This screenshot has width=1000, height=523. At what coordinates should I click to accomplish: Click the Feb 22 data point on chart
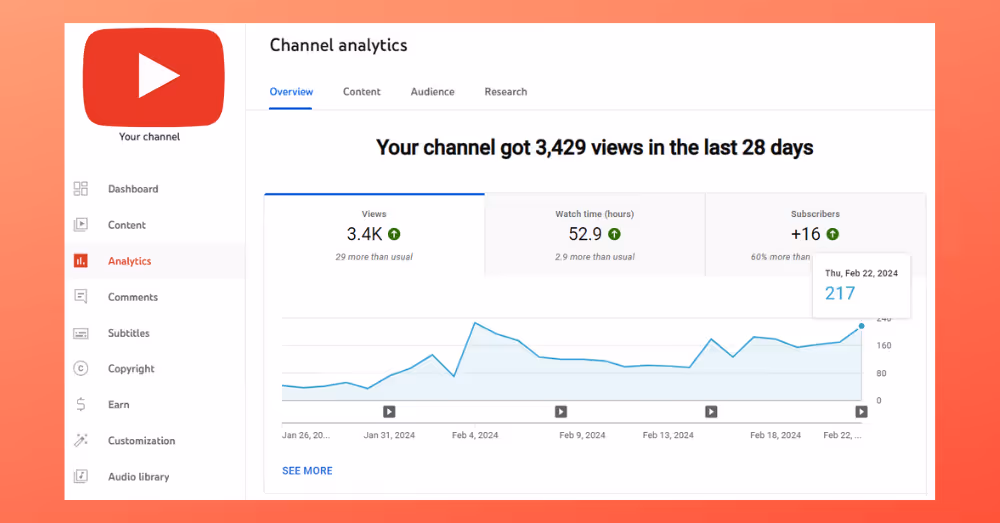(x=862, y=326)
